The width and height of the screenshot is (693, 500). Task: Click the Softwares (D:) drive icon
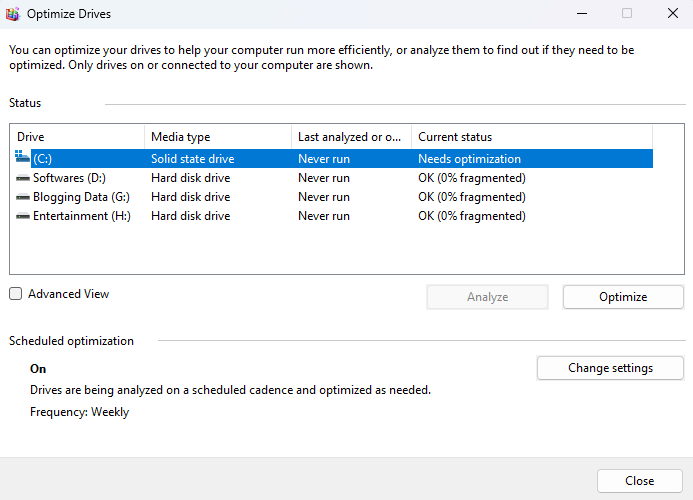click(23, 178)
